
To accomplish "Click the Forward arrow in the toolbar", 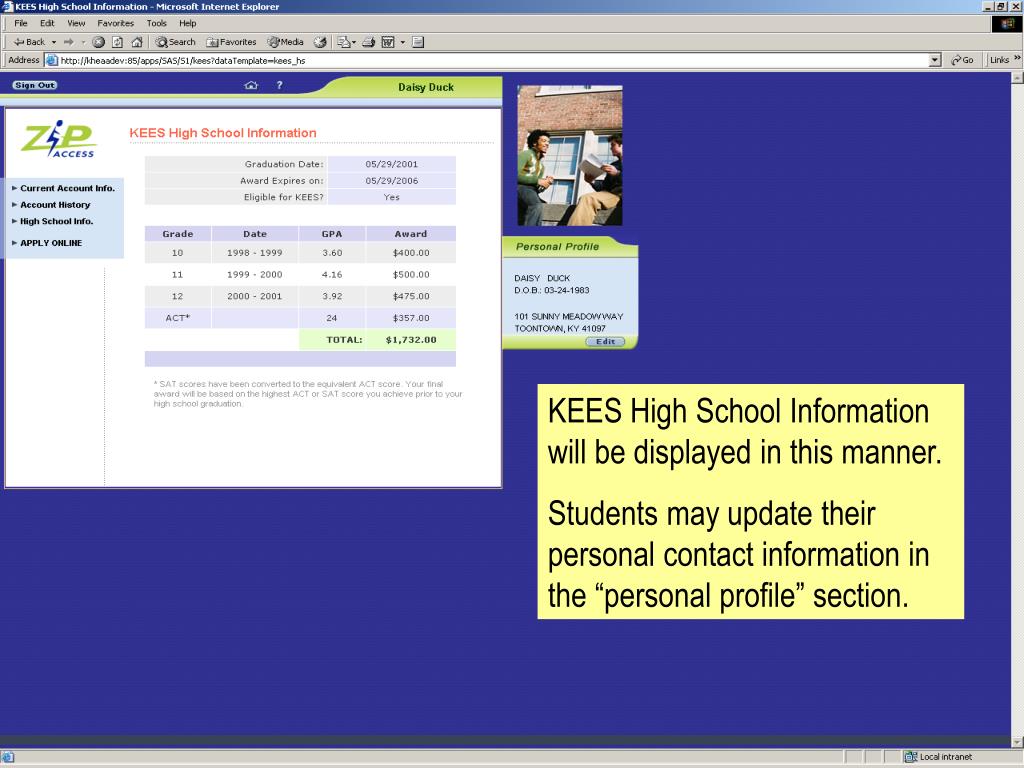I will (x=69, y=42).
